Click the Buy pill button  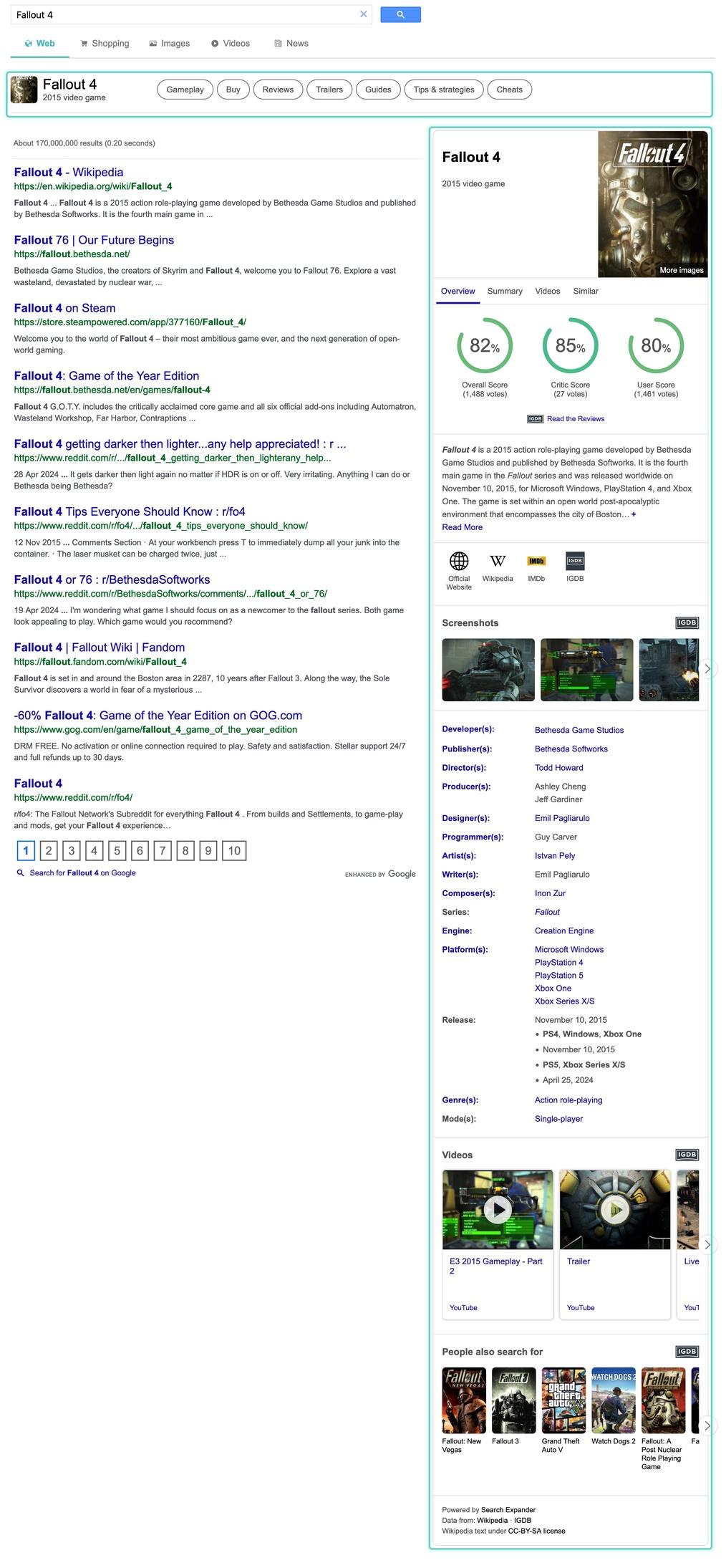[233, 90]
